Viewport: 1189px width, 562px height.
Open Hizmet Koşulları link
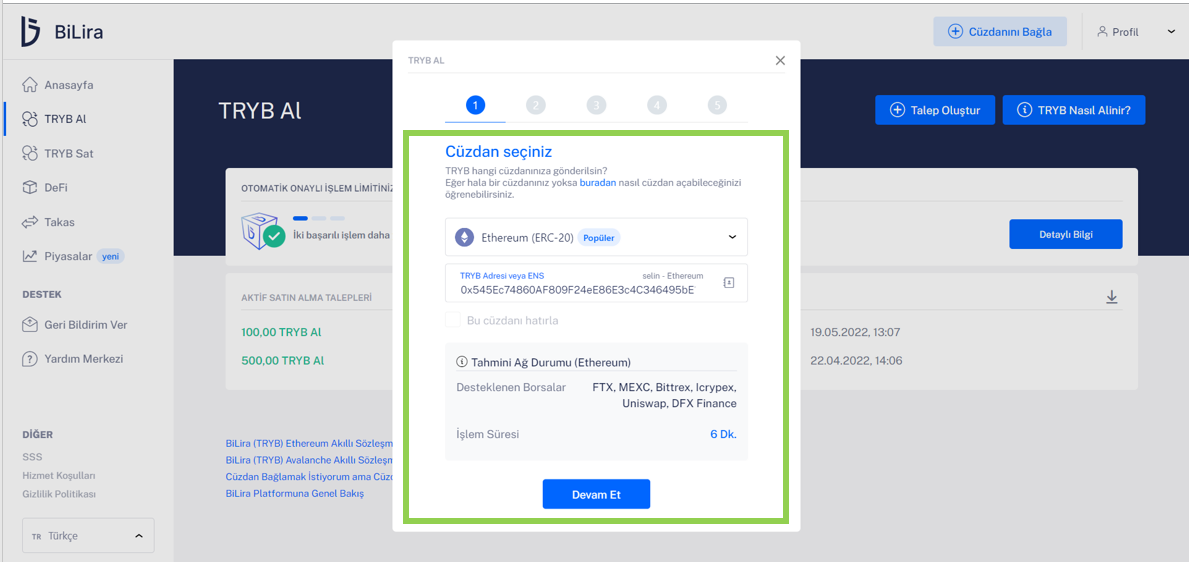click(59, 476)
